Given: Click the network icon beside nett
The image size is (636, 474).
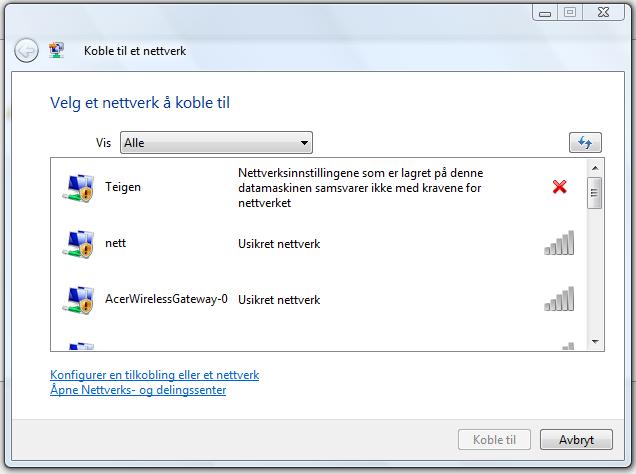Looking at the screenshot, I should click(x=79, y=244).
